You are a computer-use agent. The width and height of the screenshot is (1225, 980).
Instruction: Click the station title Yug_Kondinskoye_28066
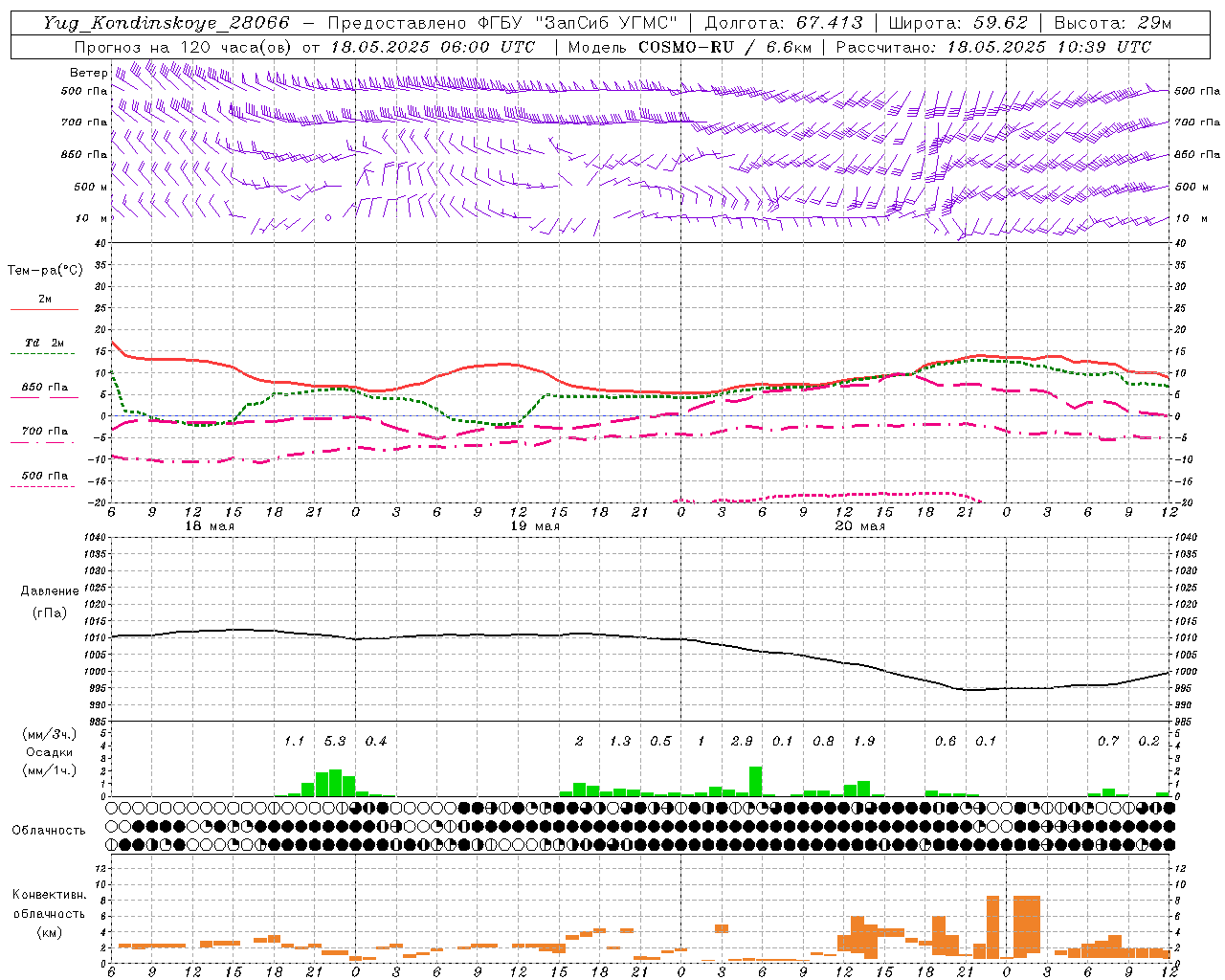coord(166,23)
